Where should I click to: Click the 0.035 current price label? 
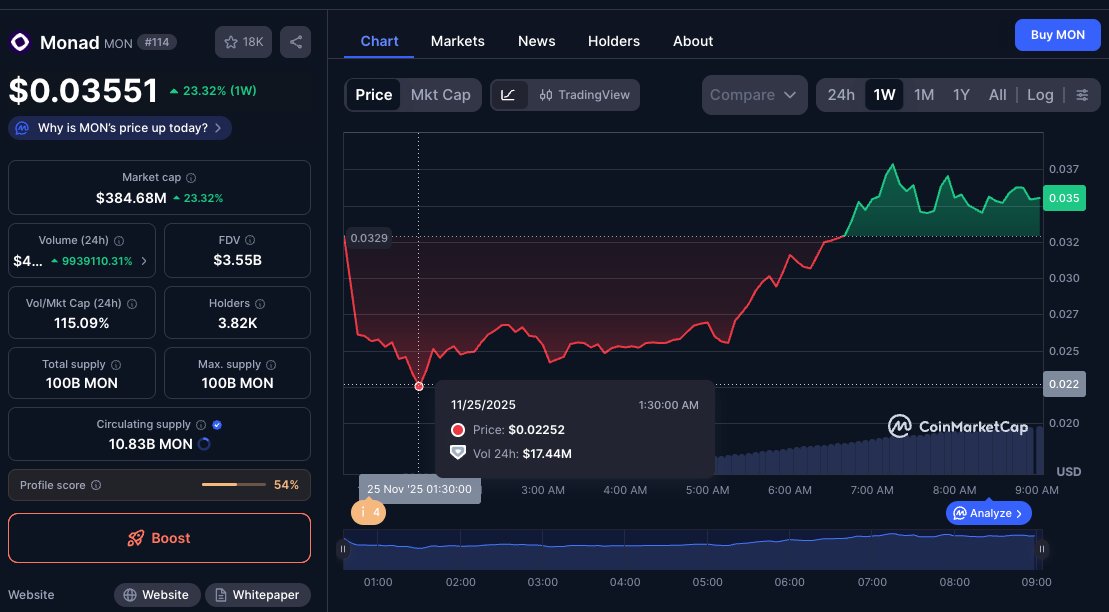click(x=1064, y=198)
